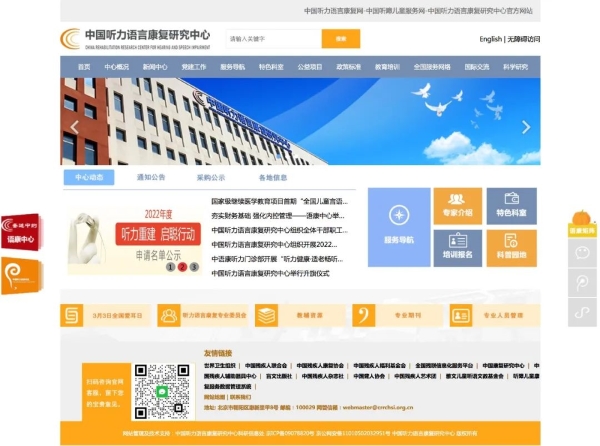Open 国际交流 in the navigation bar
600x446 pixels.
(x=476, y=67)
